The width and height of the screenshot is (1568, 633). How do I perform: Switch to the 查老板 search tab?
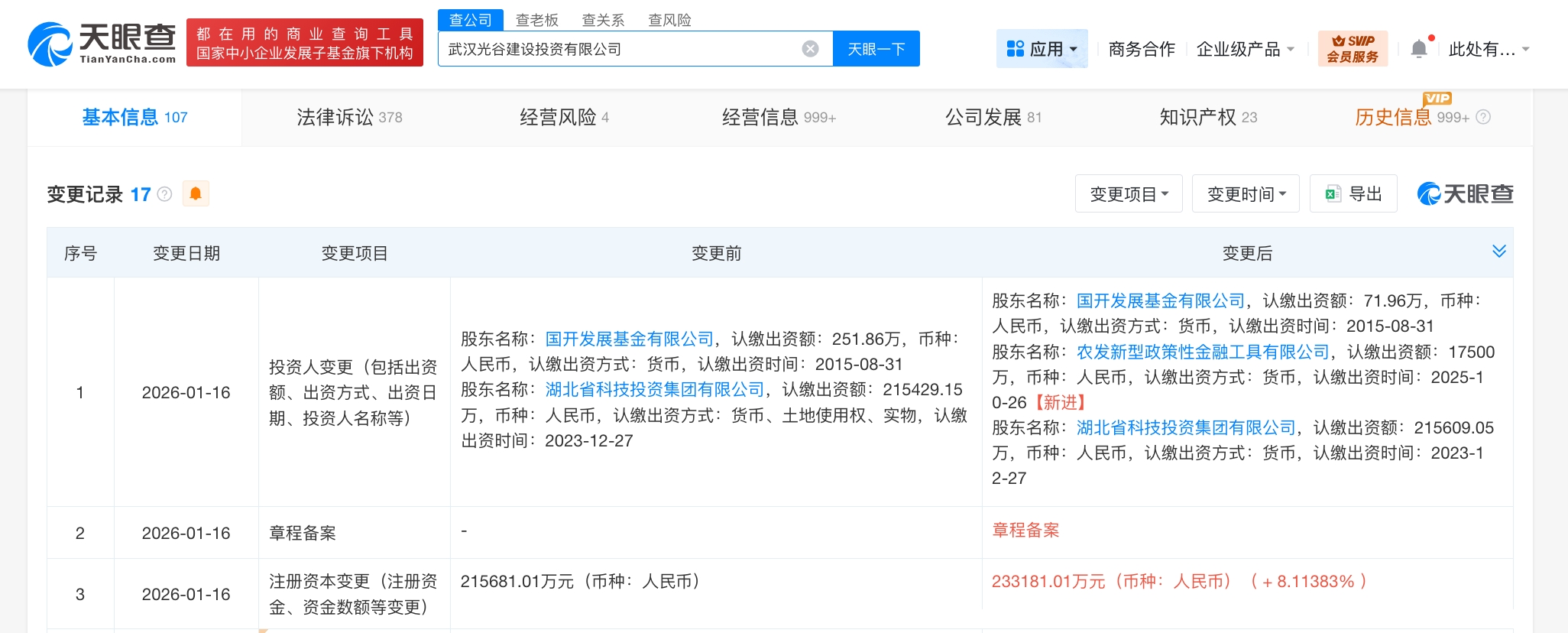click(536, 20)
